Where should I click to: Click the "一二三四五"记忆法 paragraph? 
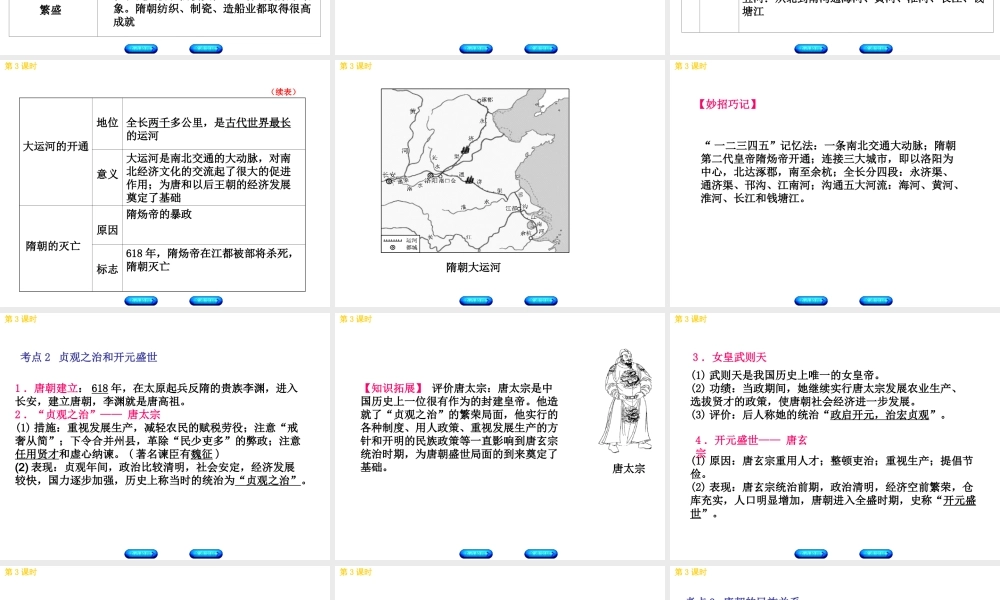click(x=829, y=172)
